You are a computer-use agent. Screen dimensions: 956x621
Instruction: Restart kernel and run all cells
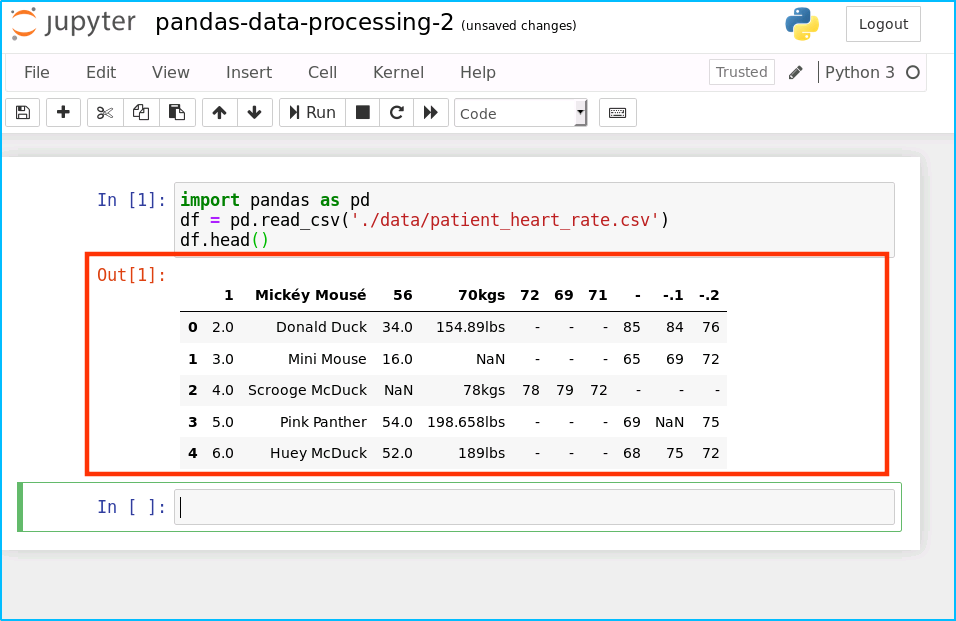point(430,113)
